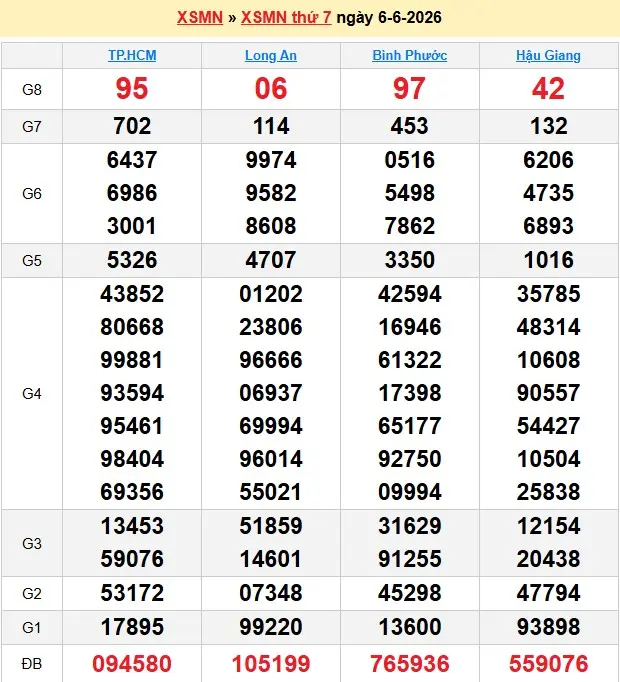The image size is (620, 682).
Task: Open the Bình Phước province link
Action: (409, 55)
